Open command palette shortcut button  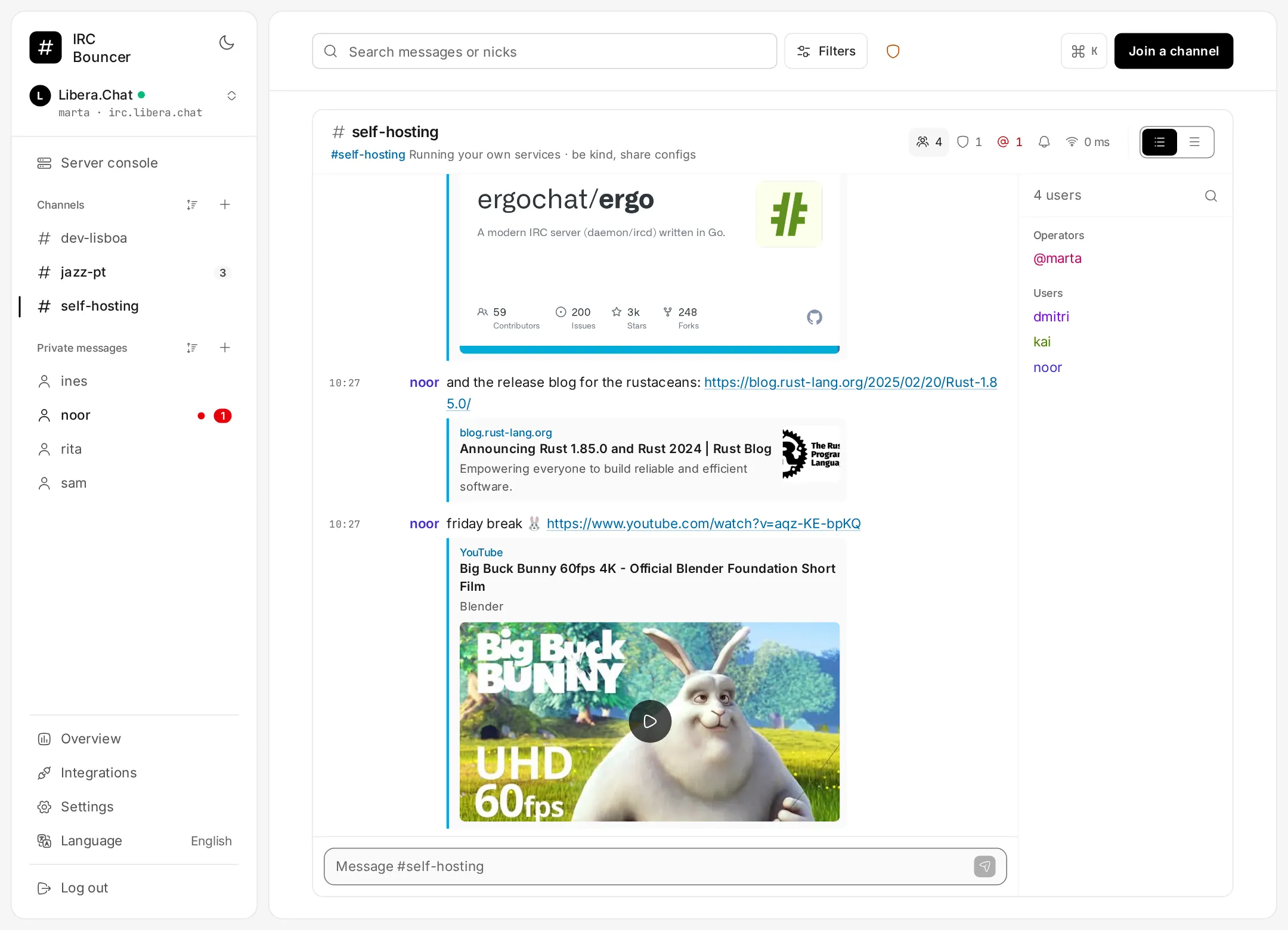click(x=1083, y=51)
